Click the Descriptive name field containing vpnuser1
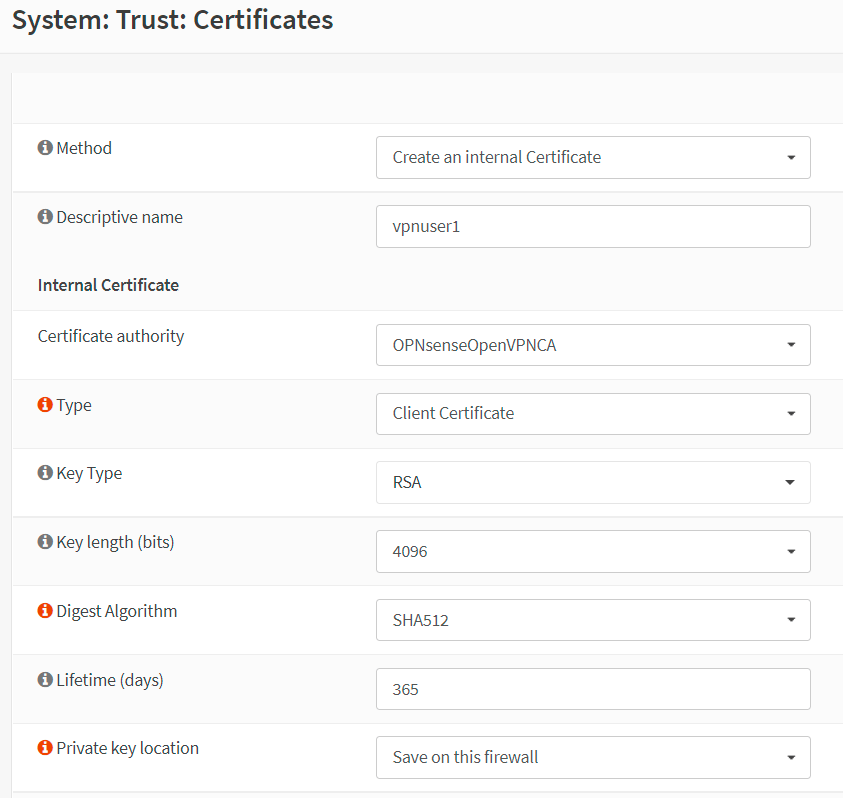 (x=593, y=226)
